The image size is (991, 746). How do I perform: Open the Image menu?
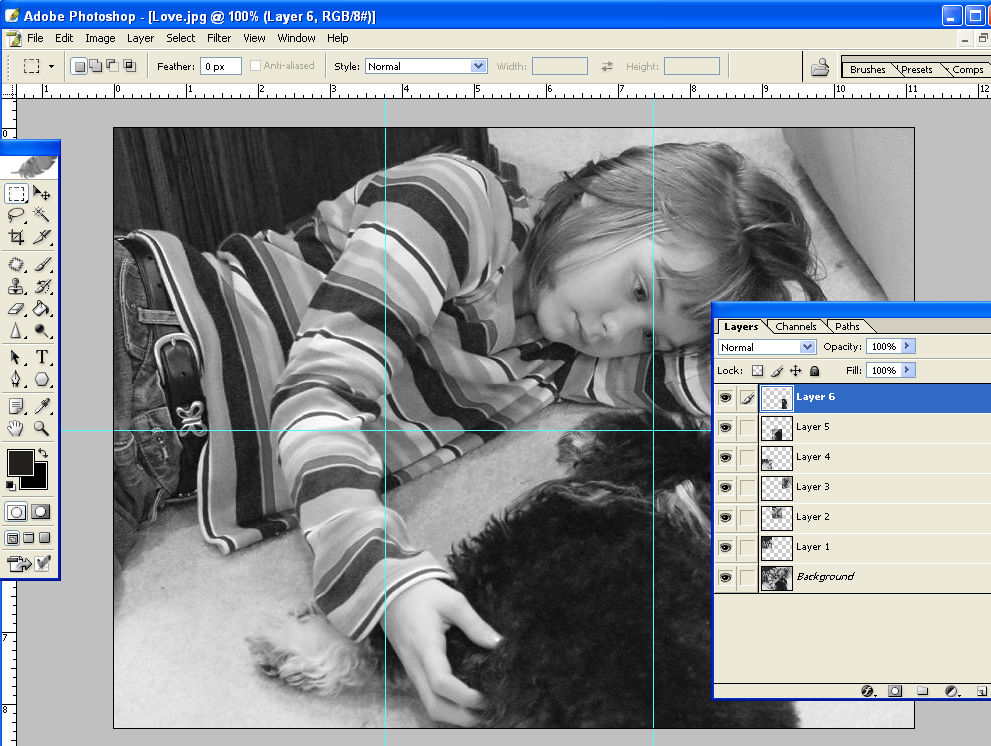tap(100, 38)
